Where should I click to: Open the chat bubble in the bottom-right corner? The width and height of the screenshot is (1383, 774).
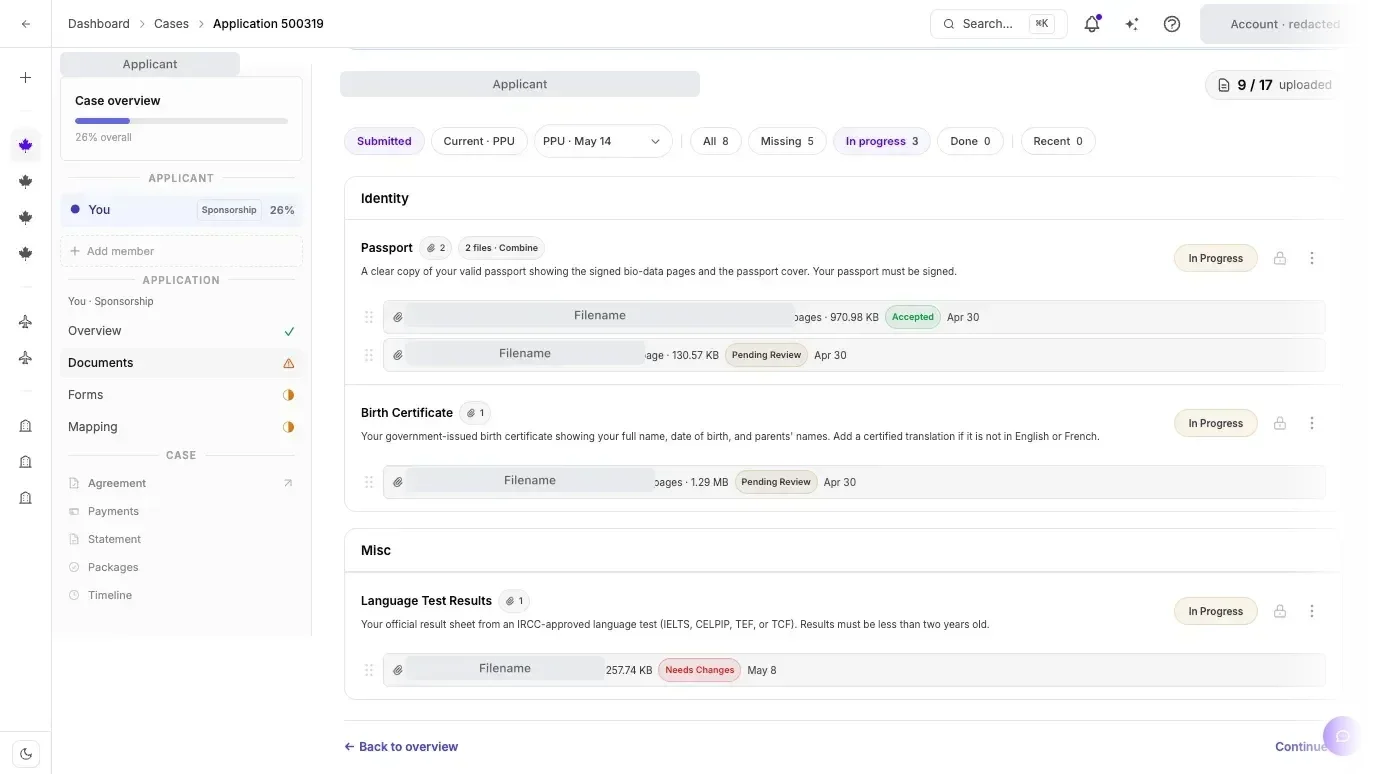click(x=1342, y=736)
